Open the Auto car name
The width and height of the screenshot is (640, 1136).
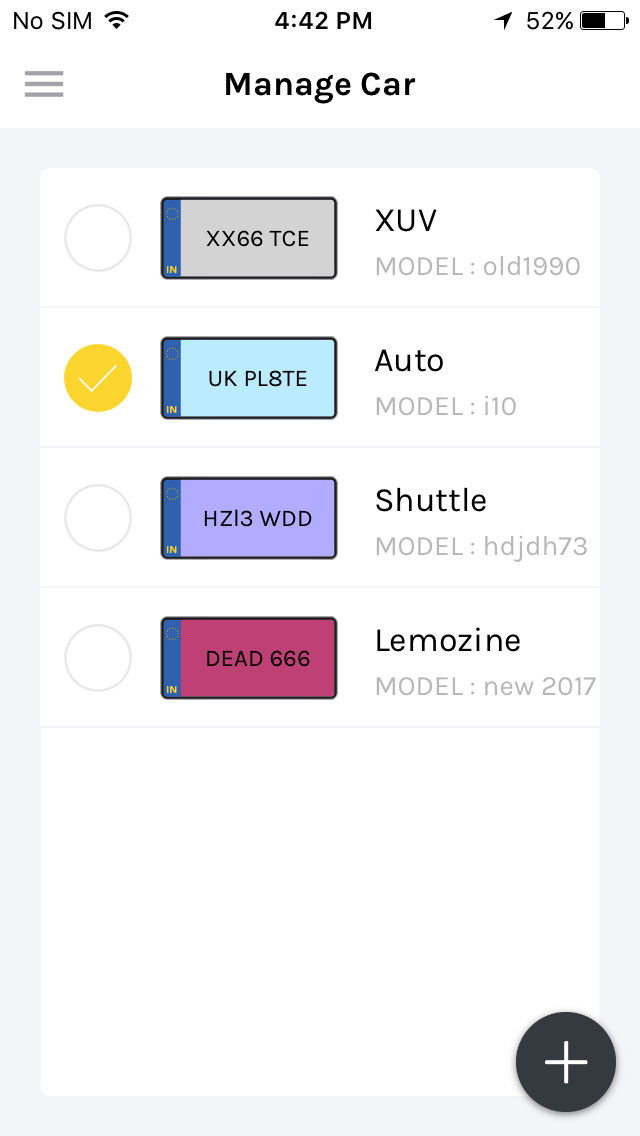[409, 360]
